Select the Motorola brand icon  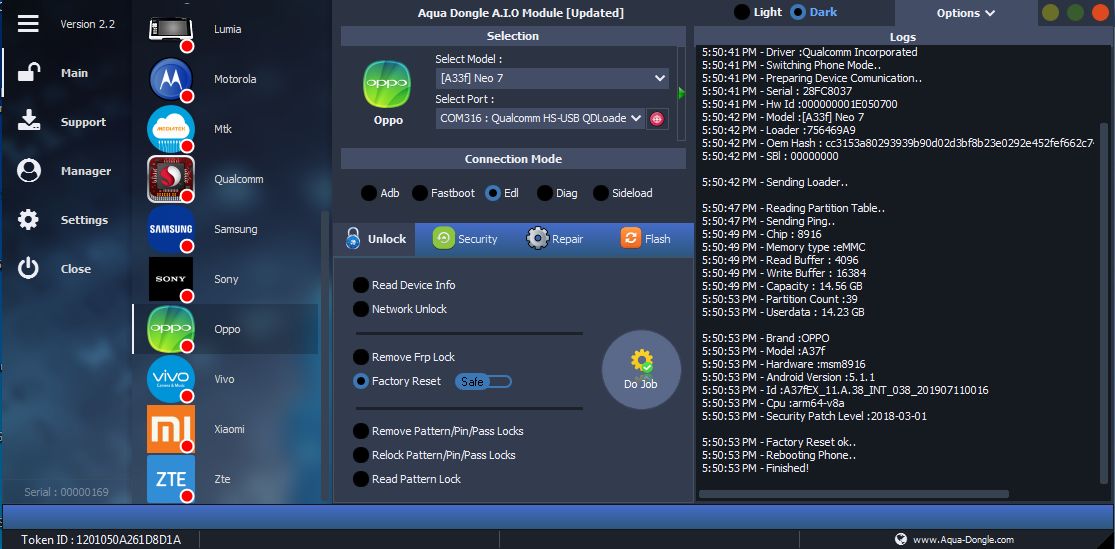pyautogui.click(x=171, y=79)
